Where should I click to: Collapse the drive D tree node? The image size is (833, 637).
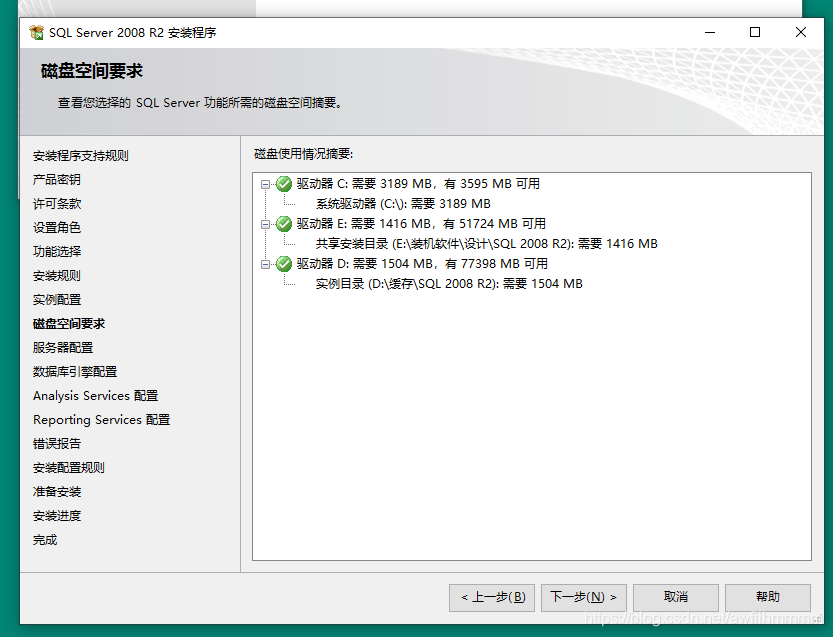[x=265, y=264]
